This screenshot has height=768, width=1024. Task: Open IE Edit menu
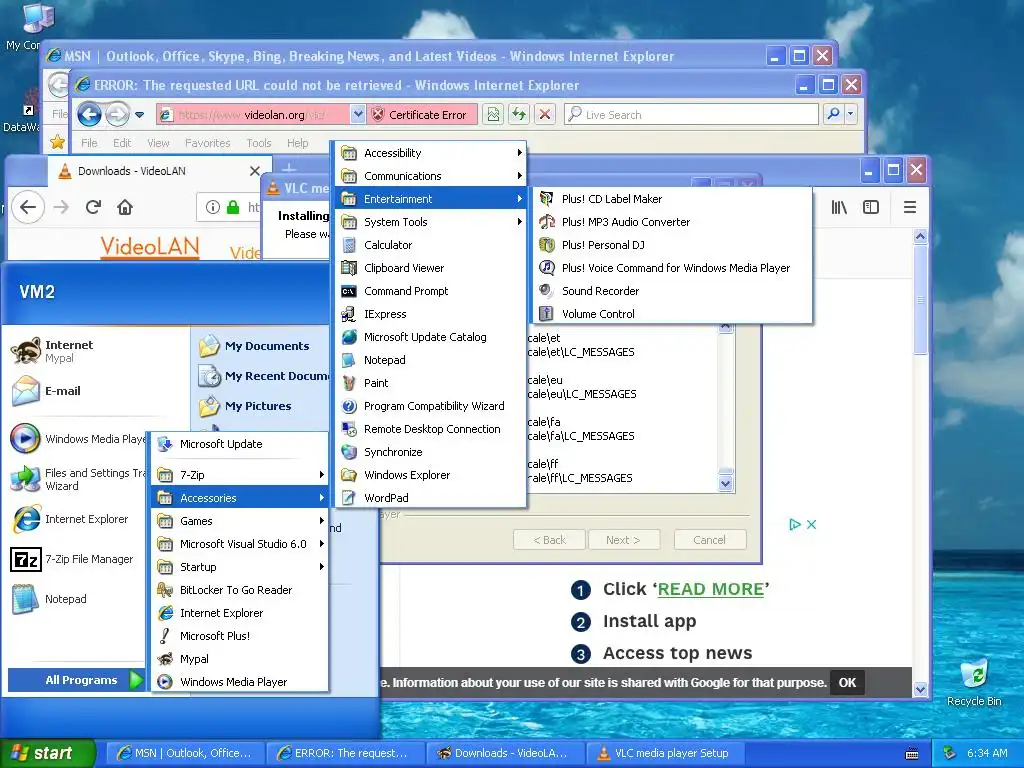pyautogui.click(x=121, y=143)
